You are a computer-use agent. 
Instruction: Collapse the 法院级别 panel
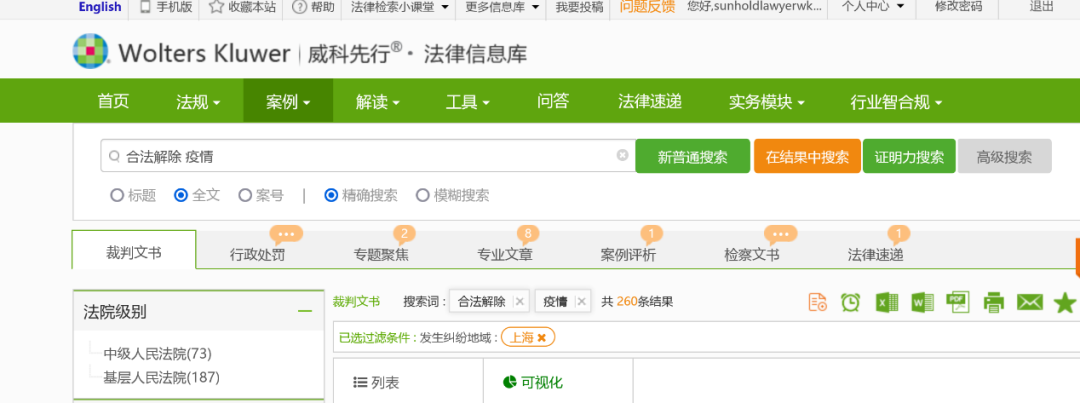[x=304, y=311]
